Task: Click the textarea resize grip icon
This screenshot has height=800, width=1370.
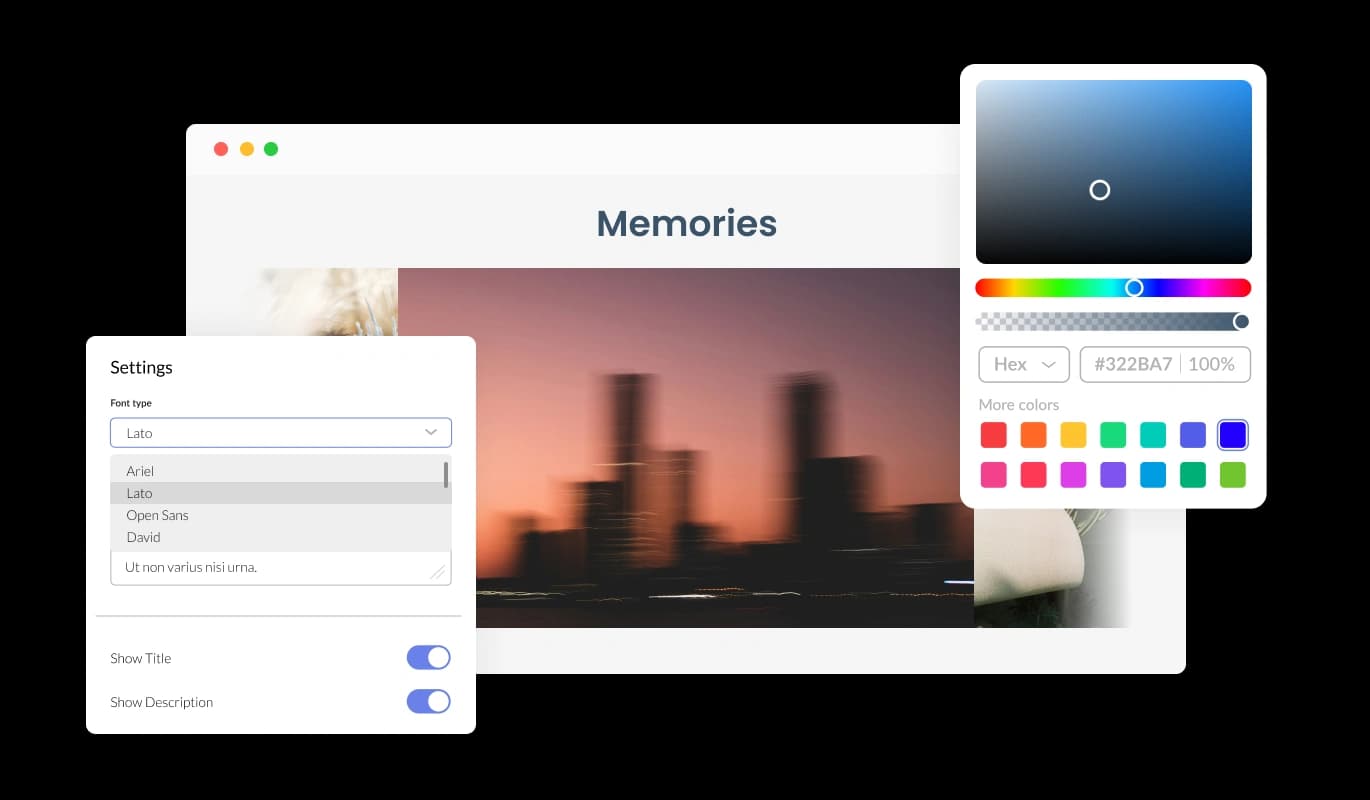Action: tap(437, 572)
